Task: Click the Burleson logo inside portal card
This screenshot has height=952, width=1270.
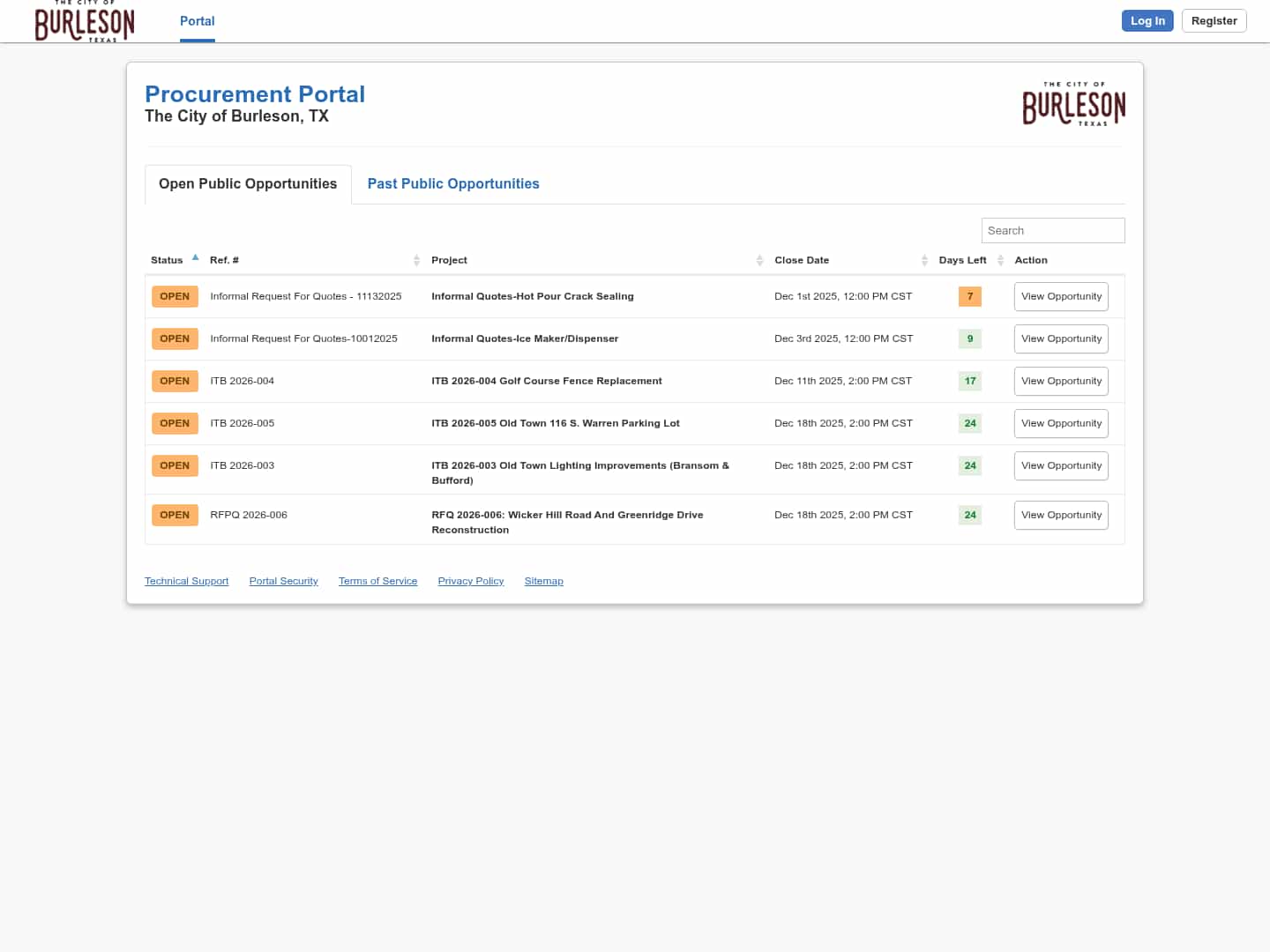Action: click(1073, 105)
